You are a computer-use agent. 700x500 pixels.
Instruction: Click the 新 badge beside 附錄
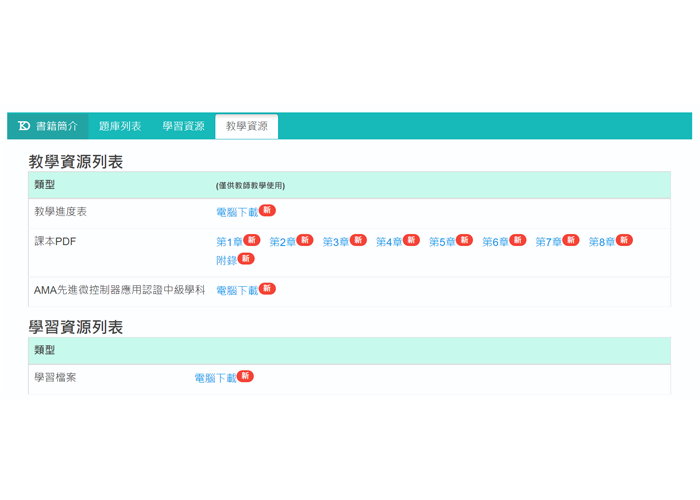[x=246, y=258]
